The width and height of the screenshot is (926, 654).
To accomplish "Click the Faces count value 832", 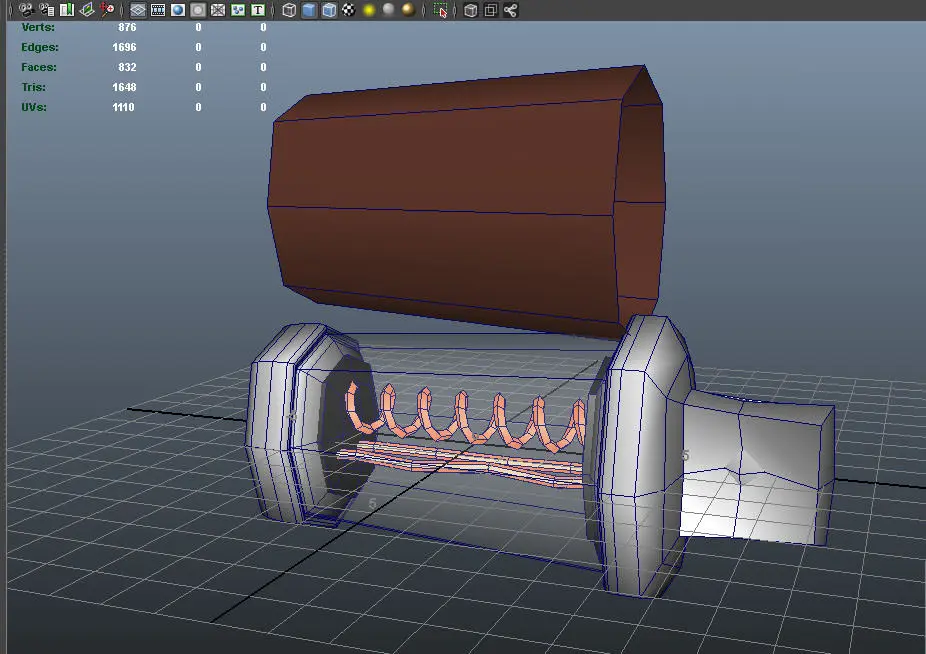I will click(x=127, y=67).
